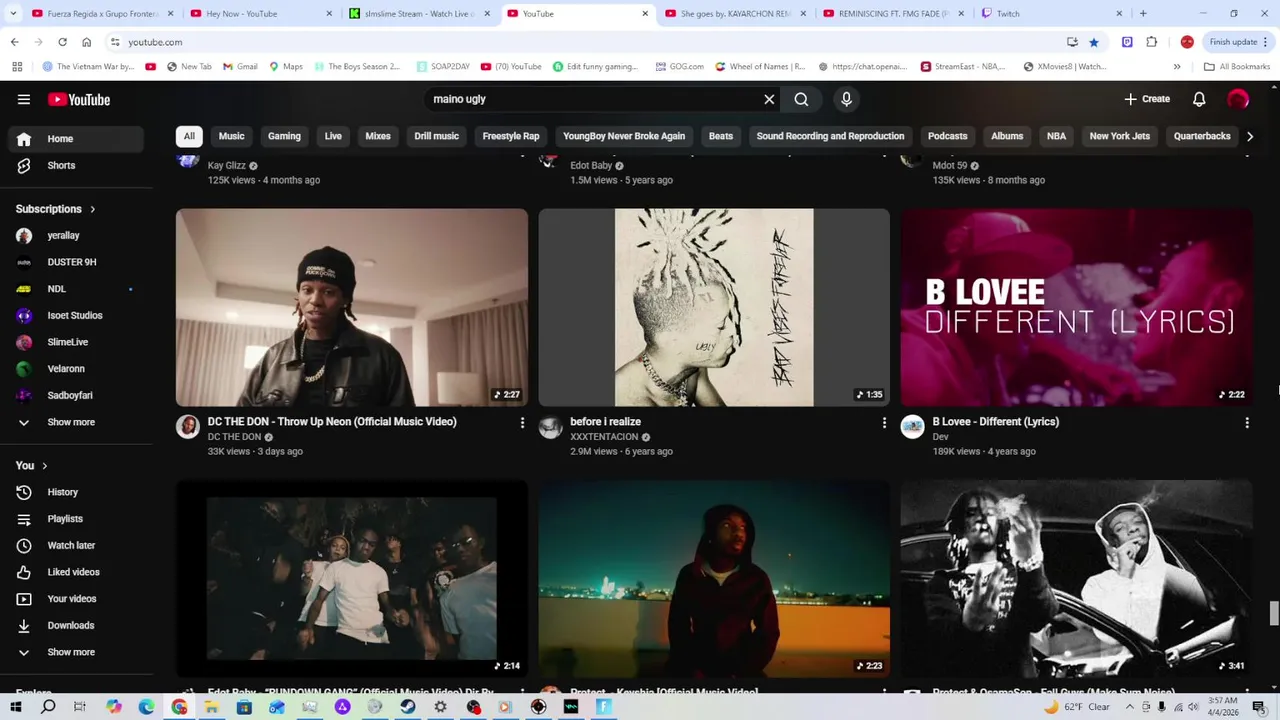Screen dimensions: 1280x720
Task: Reload the page with the refresh icon
Action: pos(62,42)
